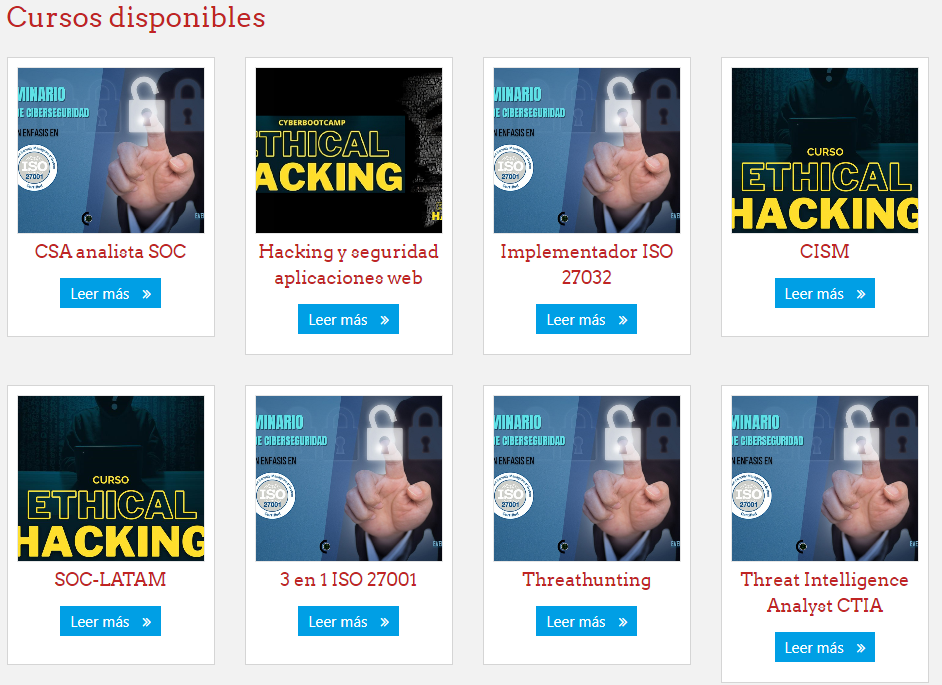Click the SOC-LATAM course title
942x685 pixels.
coord(111,579)
